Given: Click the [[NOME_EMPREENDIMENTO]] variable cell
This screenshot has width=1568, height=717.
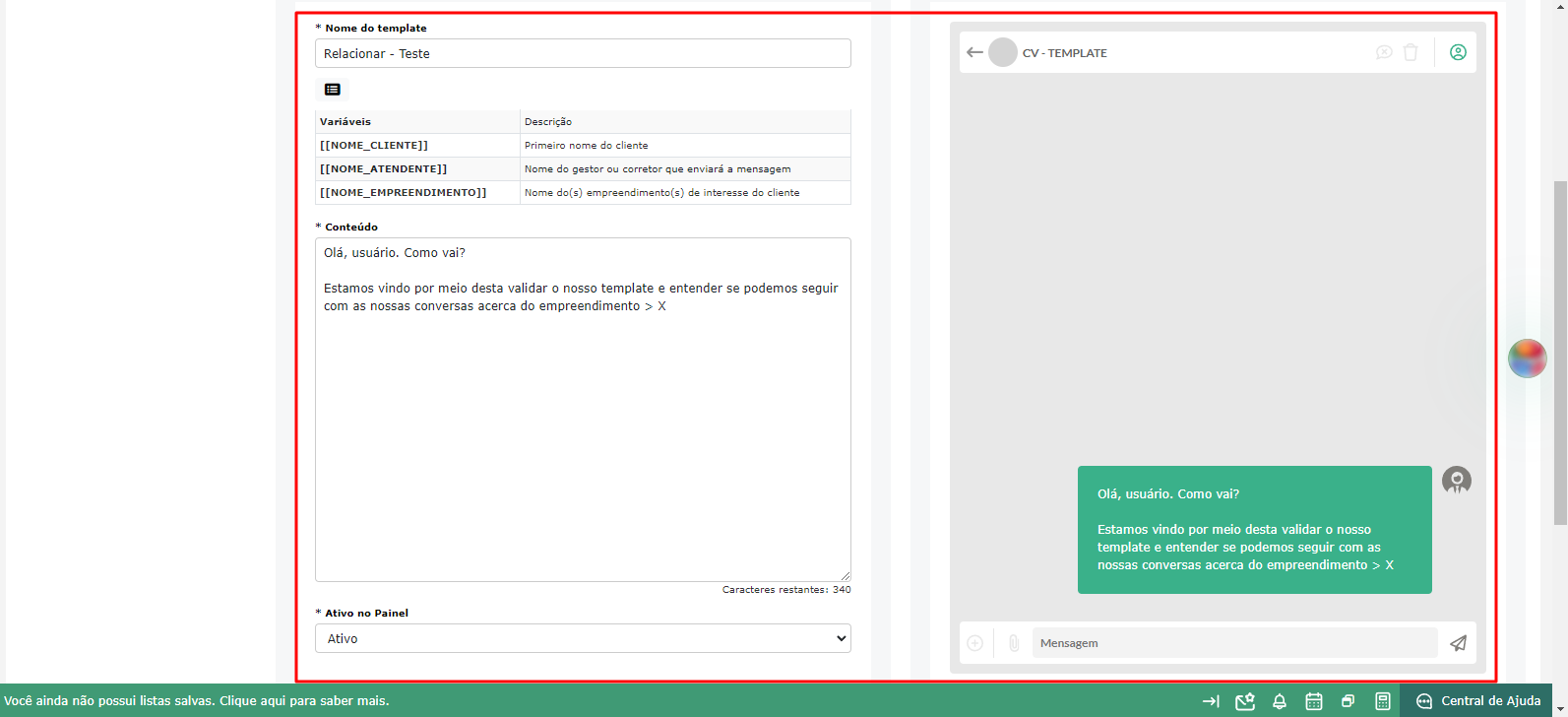Looking at the screenshot, I should click(417, 192).
